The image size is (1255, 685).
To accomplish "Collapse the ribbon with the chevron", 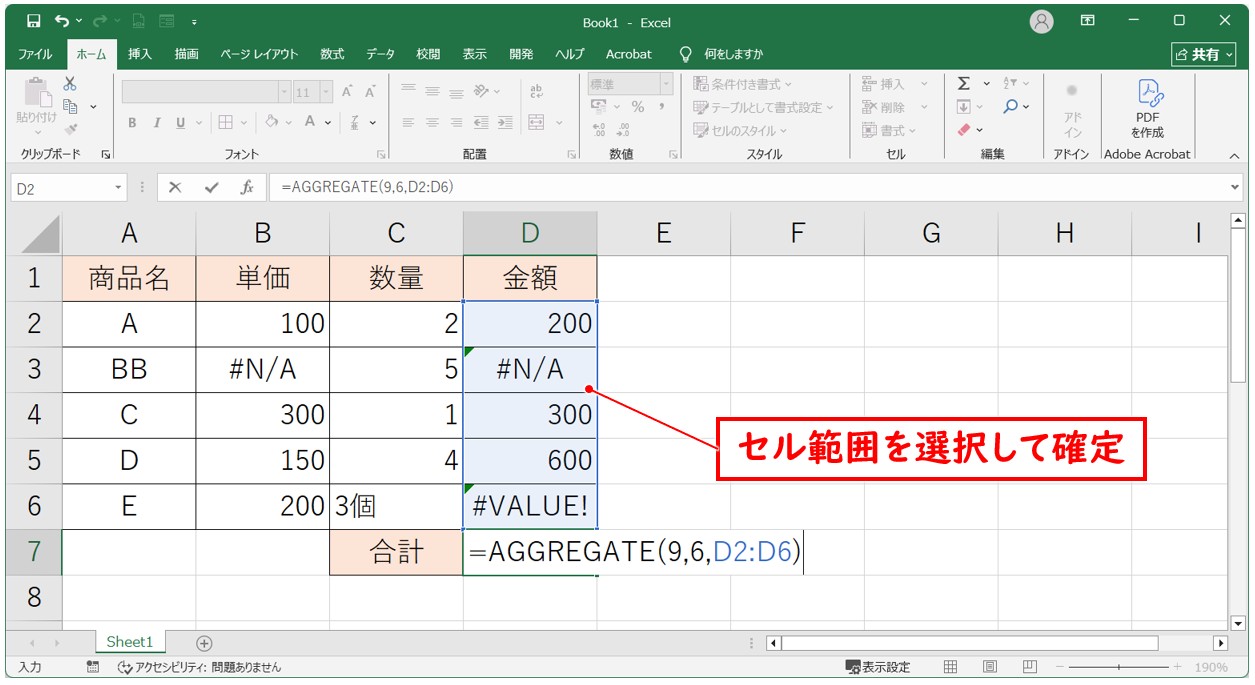I will 1233,156.
